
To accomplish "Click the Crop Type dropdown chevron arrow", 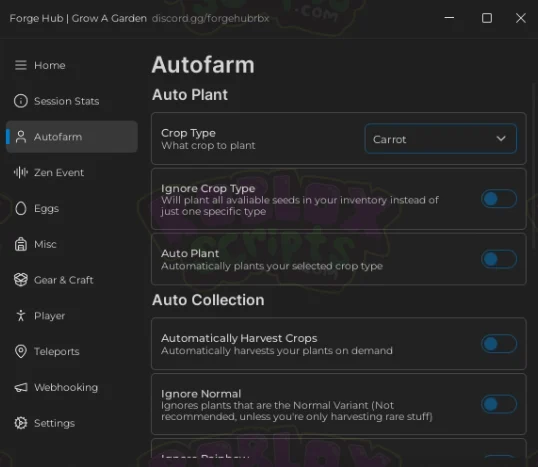I will [x=501, y=139].
